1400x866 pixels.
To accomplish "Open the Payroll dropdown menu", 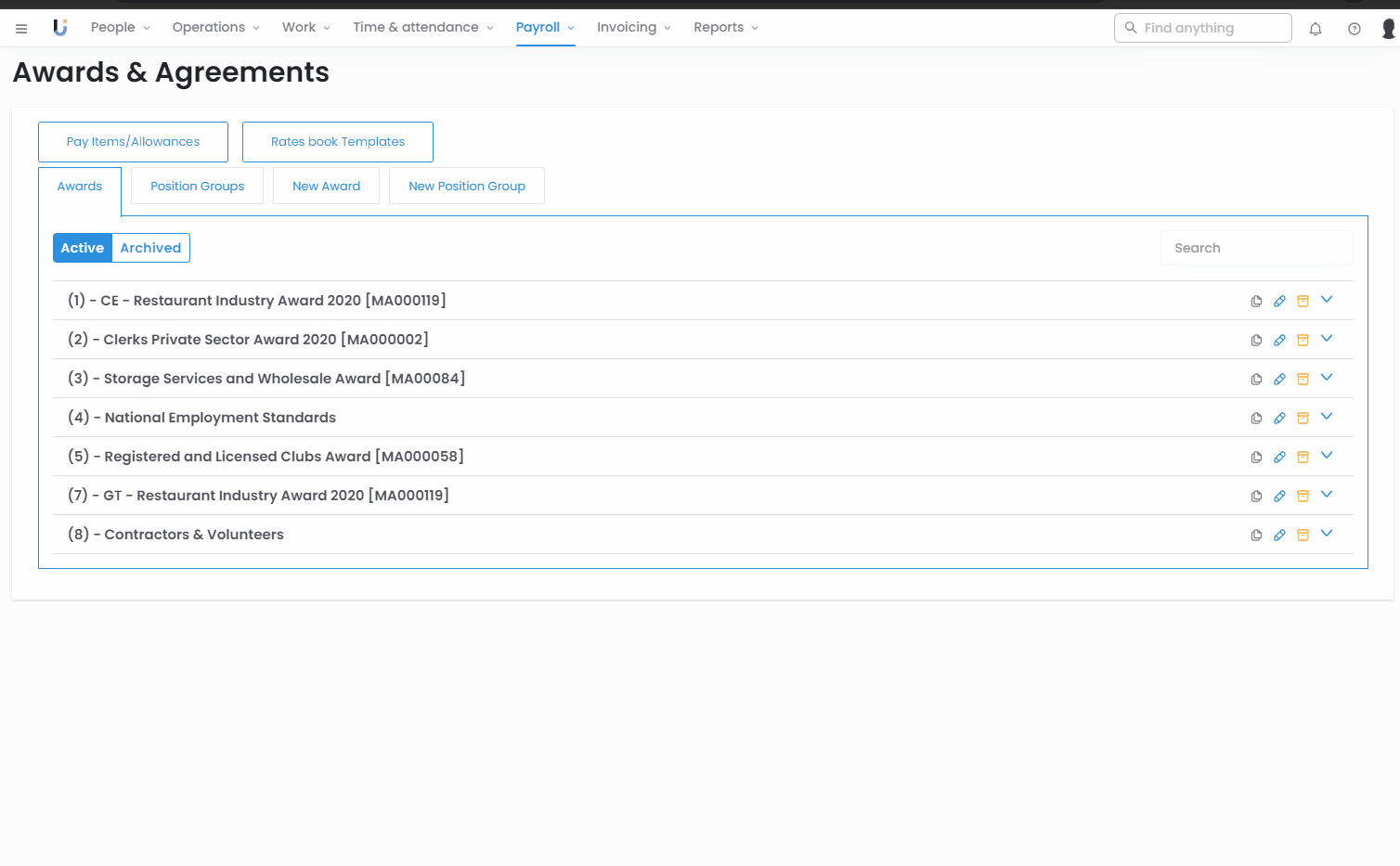I will click(544, 28).
